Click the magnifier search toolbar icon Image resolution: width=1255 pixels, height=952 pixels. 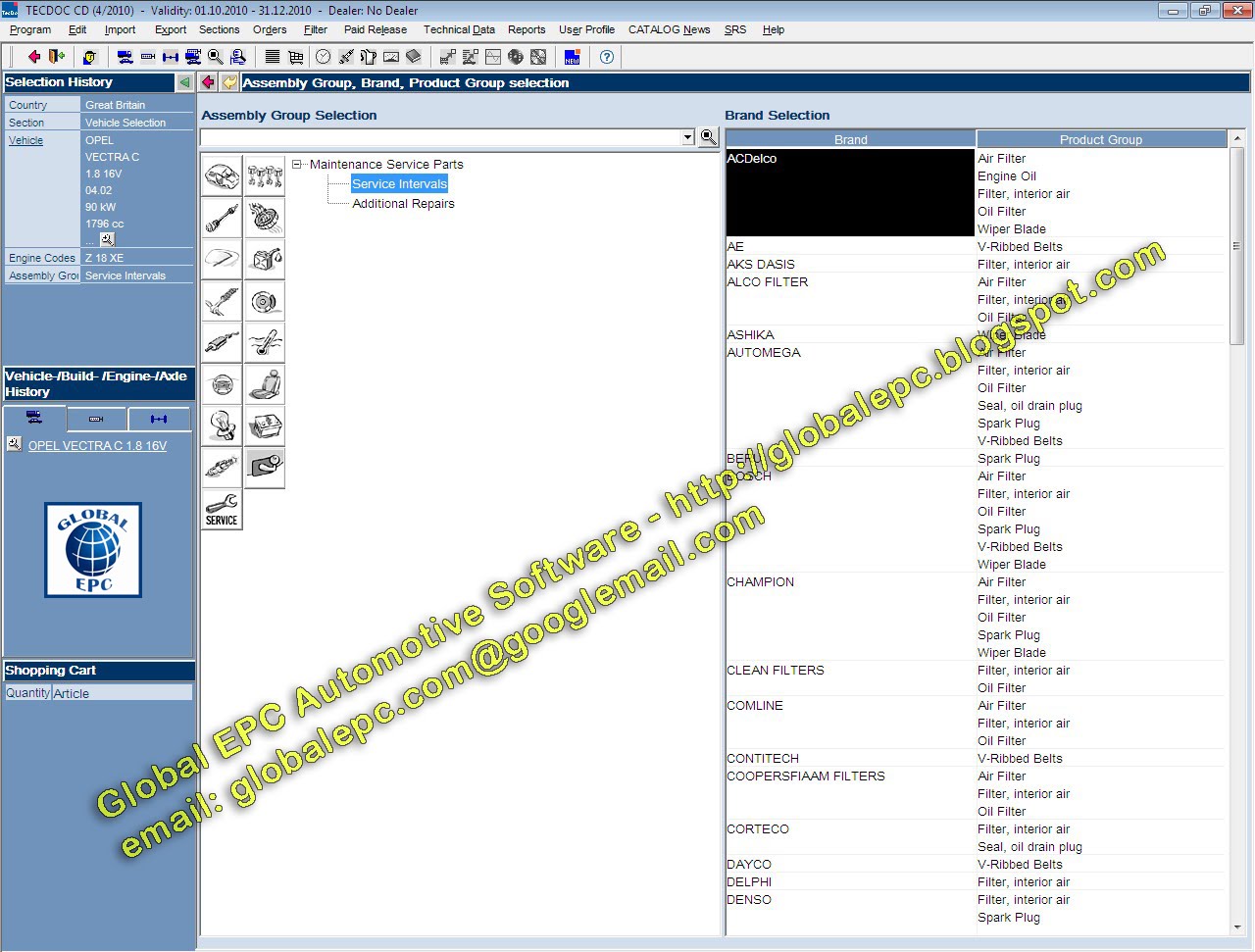(215, 57)
